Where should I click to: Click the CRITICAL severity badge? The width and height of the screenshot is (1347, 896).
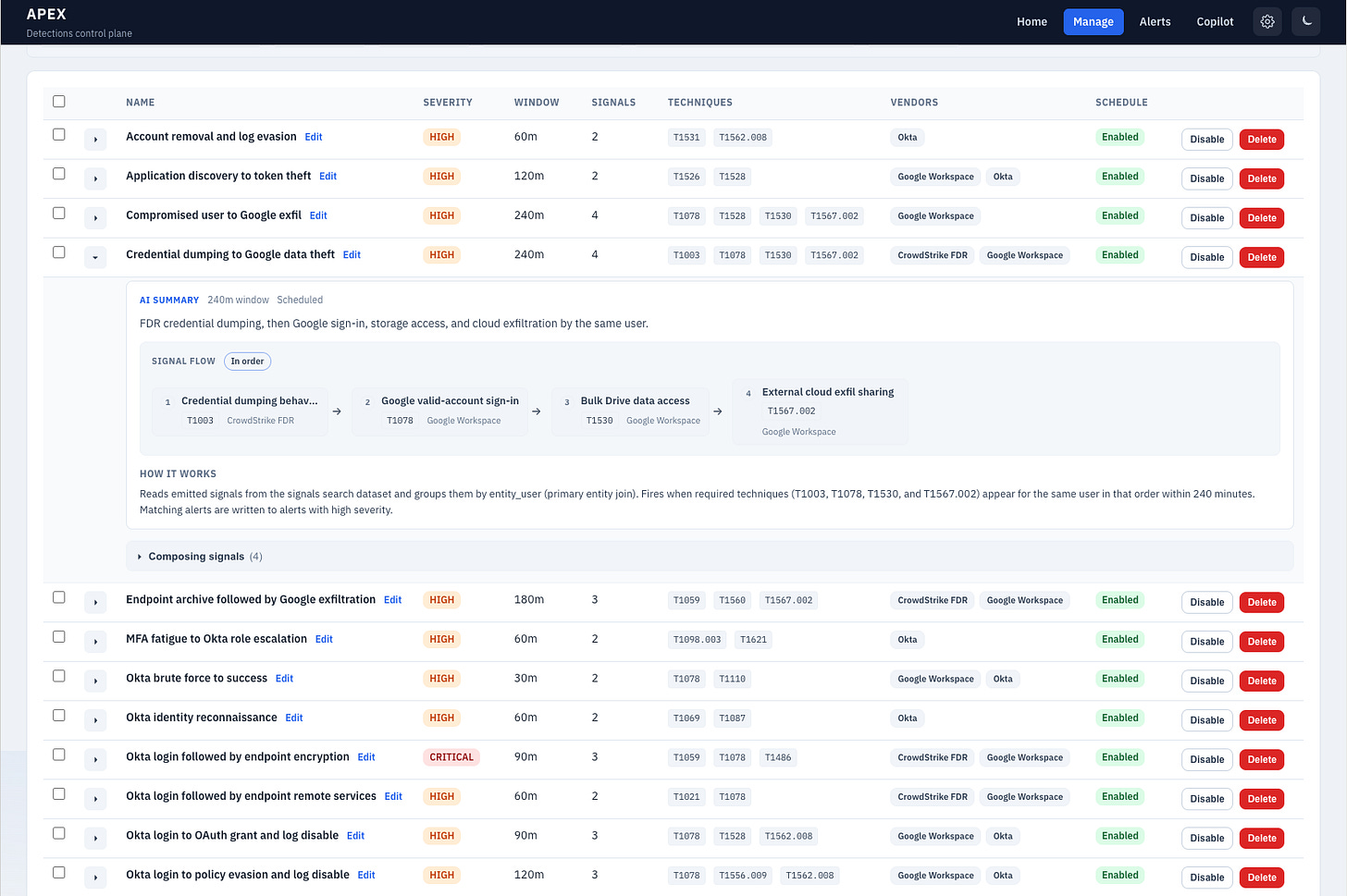tap(451, 757)
